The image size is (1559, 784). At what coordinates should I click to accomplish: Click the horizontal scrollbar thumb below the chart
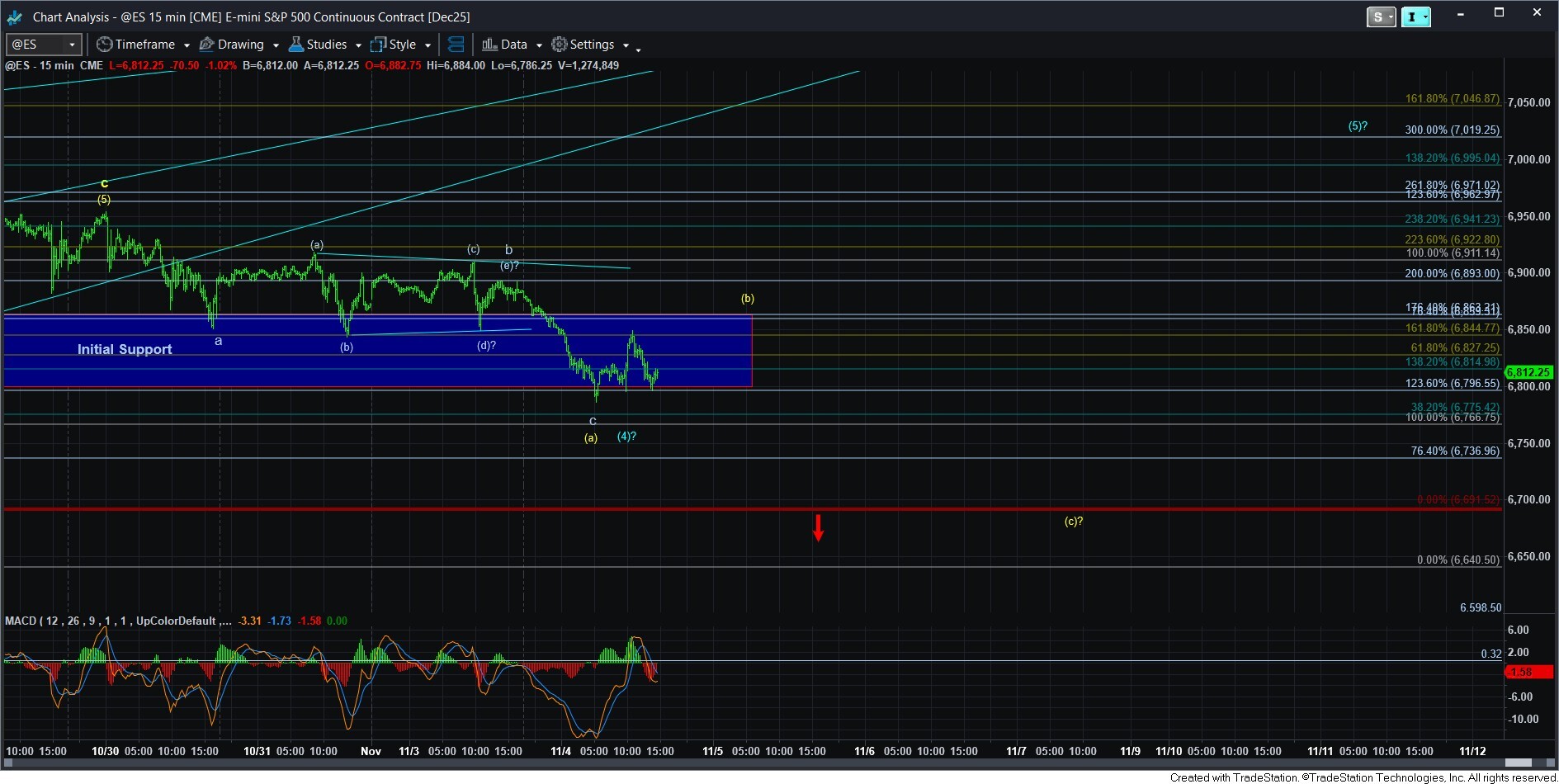tap(1519, 763)
